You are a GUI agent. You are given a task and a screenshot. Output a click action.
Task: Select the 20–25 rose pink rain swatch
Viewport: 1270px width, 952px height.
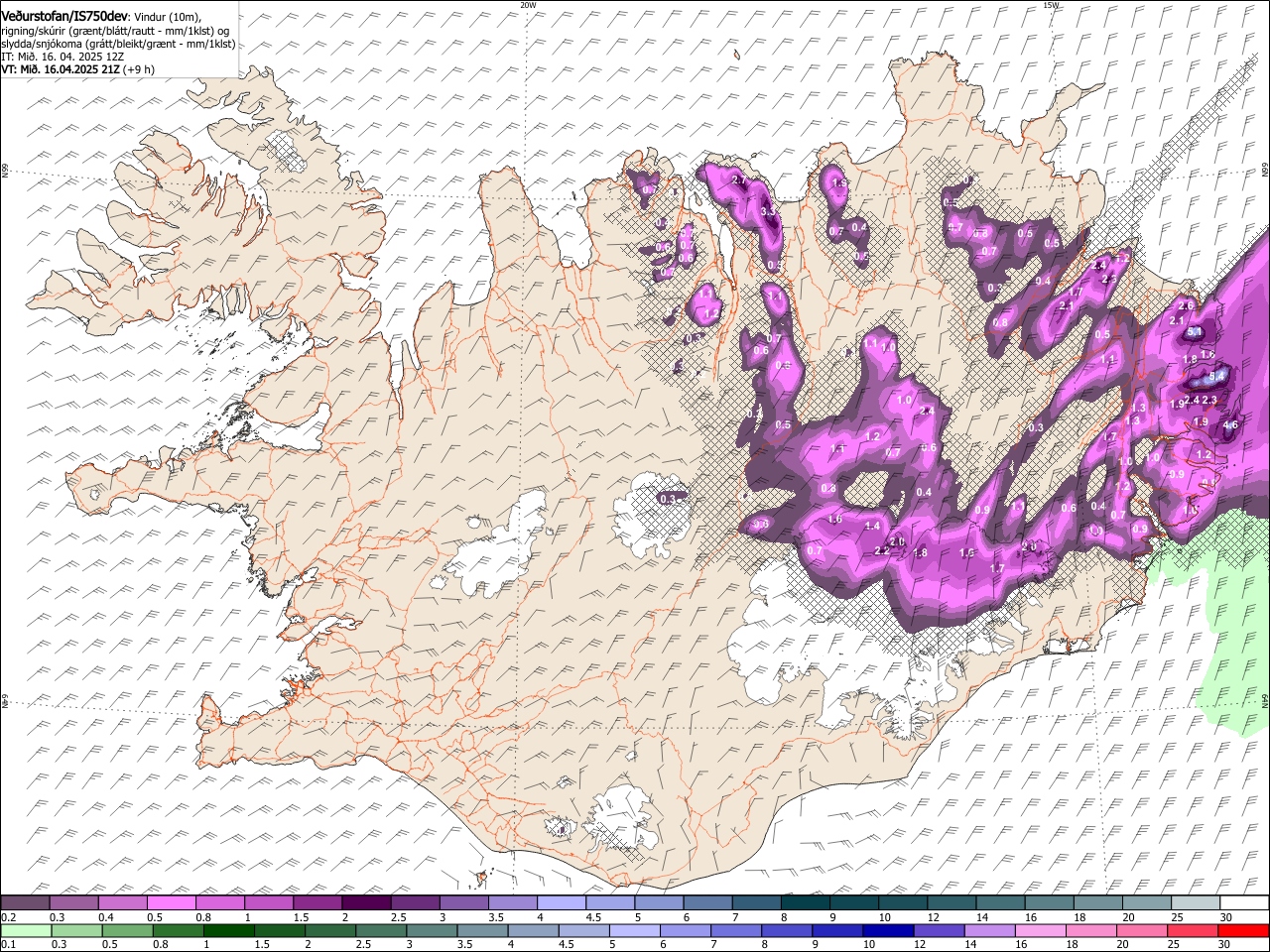1142,930
